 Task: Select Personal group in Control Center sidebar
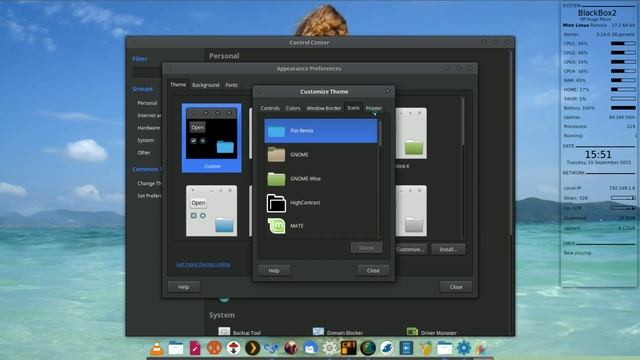(147, 103)
